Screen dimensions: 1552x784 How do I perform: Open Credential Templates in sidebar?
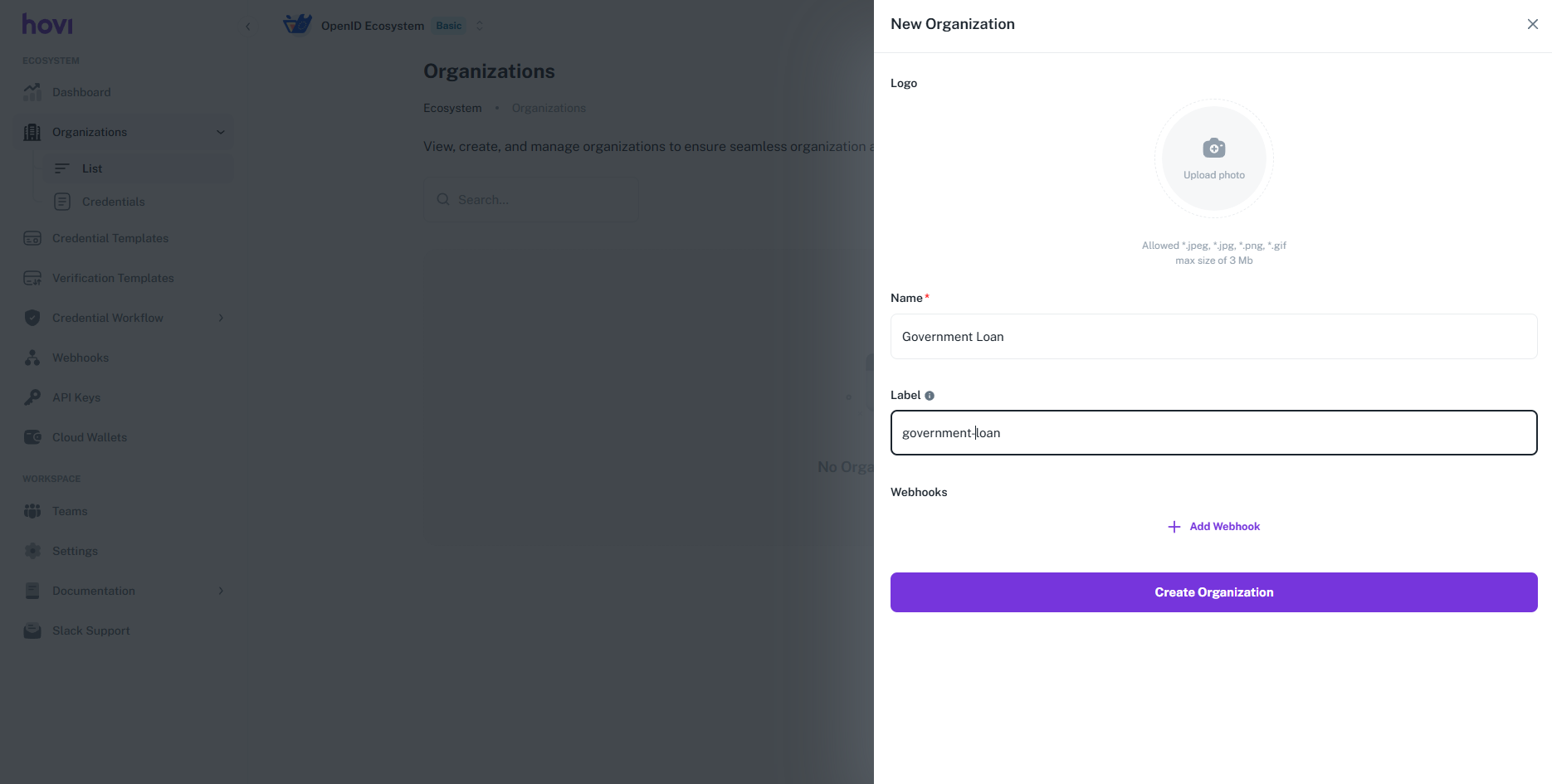pos(110,238)
